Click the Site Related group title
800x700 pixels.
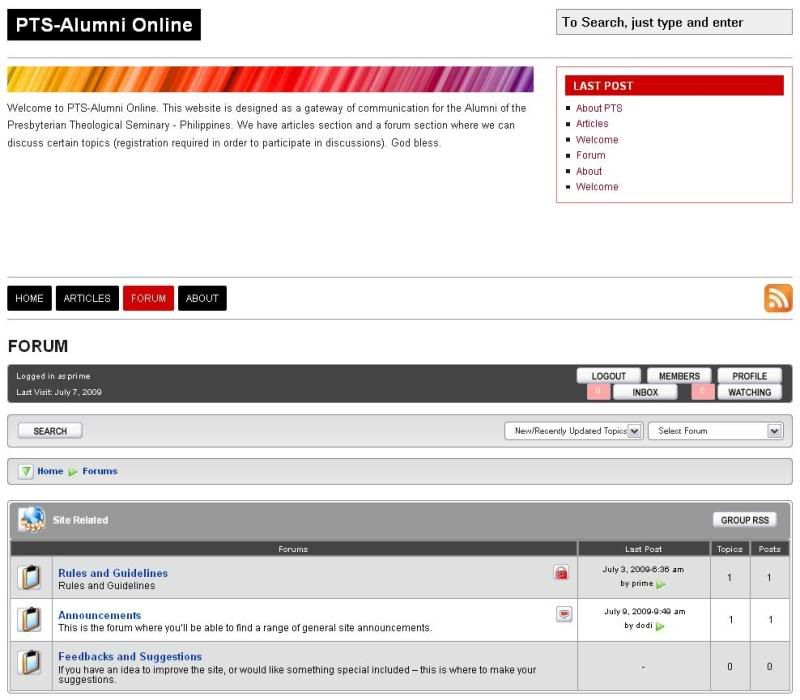pyautogui.click(x=80, y=520)
